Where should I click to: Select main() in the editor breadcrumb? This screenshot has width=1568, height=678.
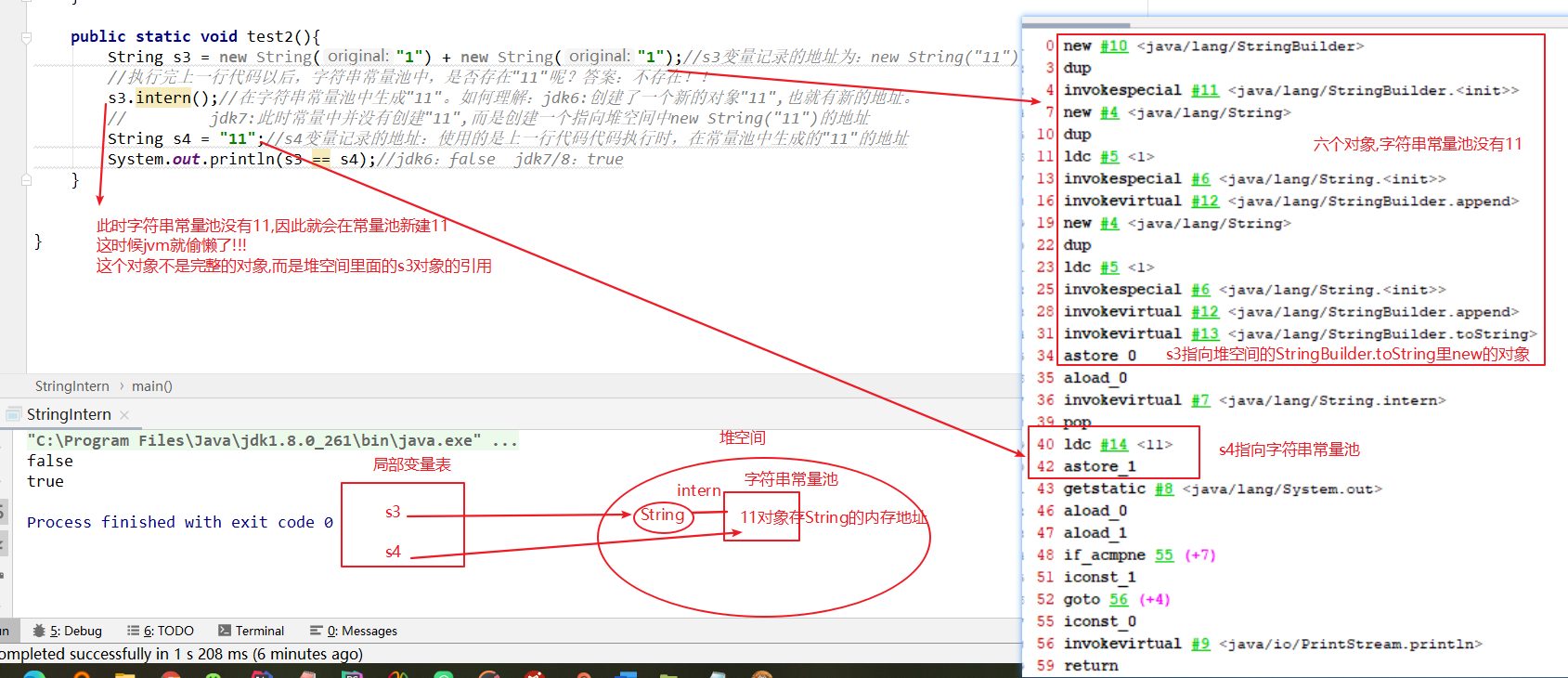point(152,386)
